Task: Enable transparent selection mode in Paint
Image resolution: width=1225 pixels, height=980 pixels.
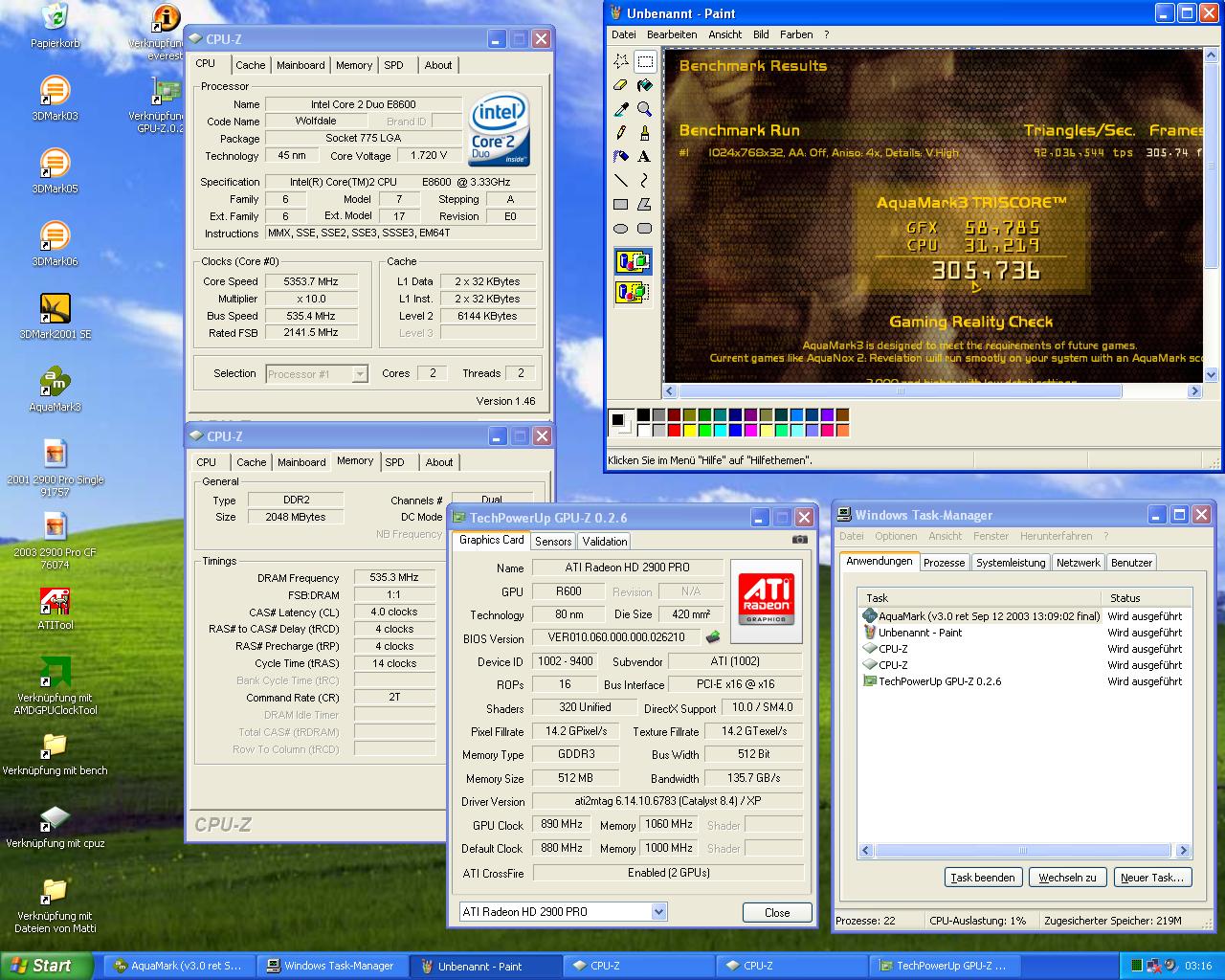Action: 633,291
